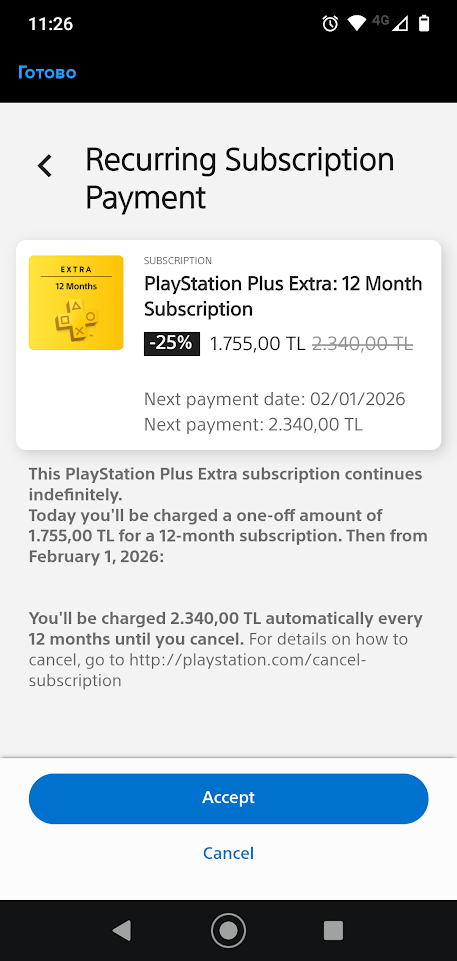Tap the PlayStation Plus Extra subscription title
Viewport: 457px width, 961px height.
coord(283,296)
